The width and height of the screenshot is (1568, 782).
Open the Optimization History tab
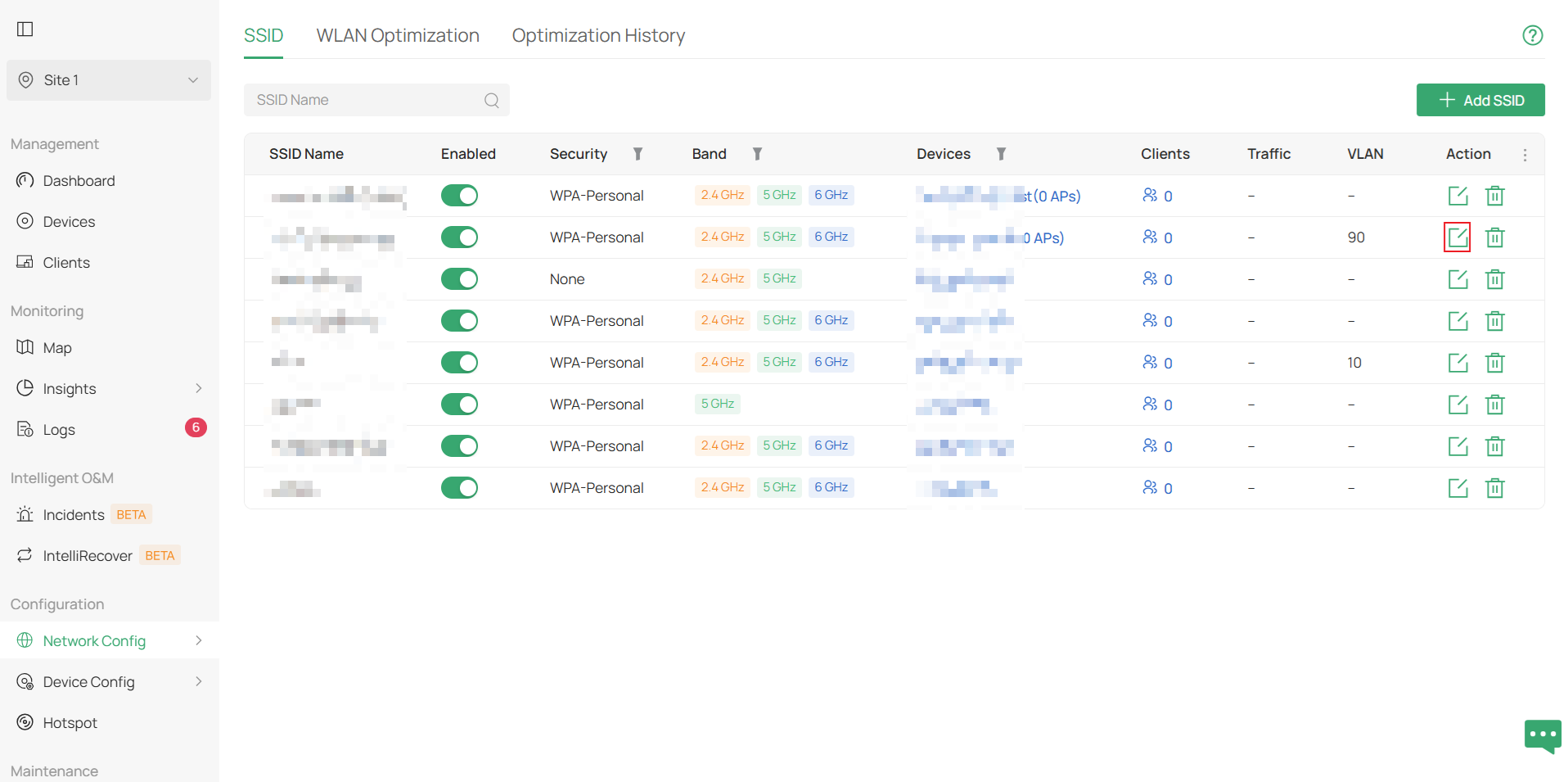point(598,36)
